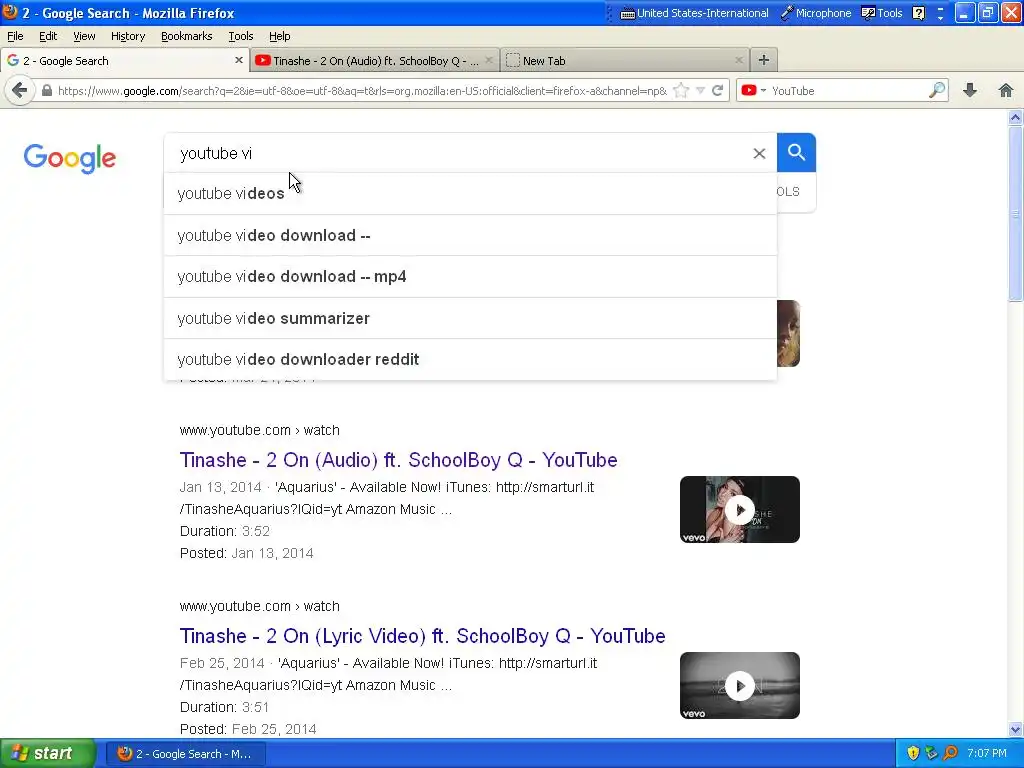
Task: Click the language bar Tools button
Action: (x=882, y=13)
